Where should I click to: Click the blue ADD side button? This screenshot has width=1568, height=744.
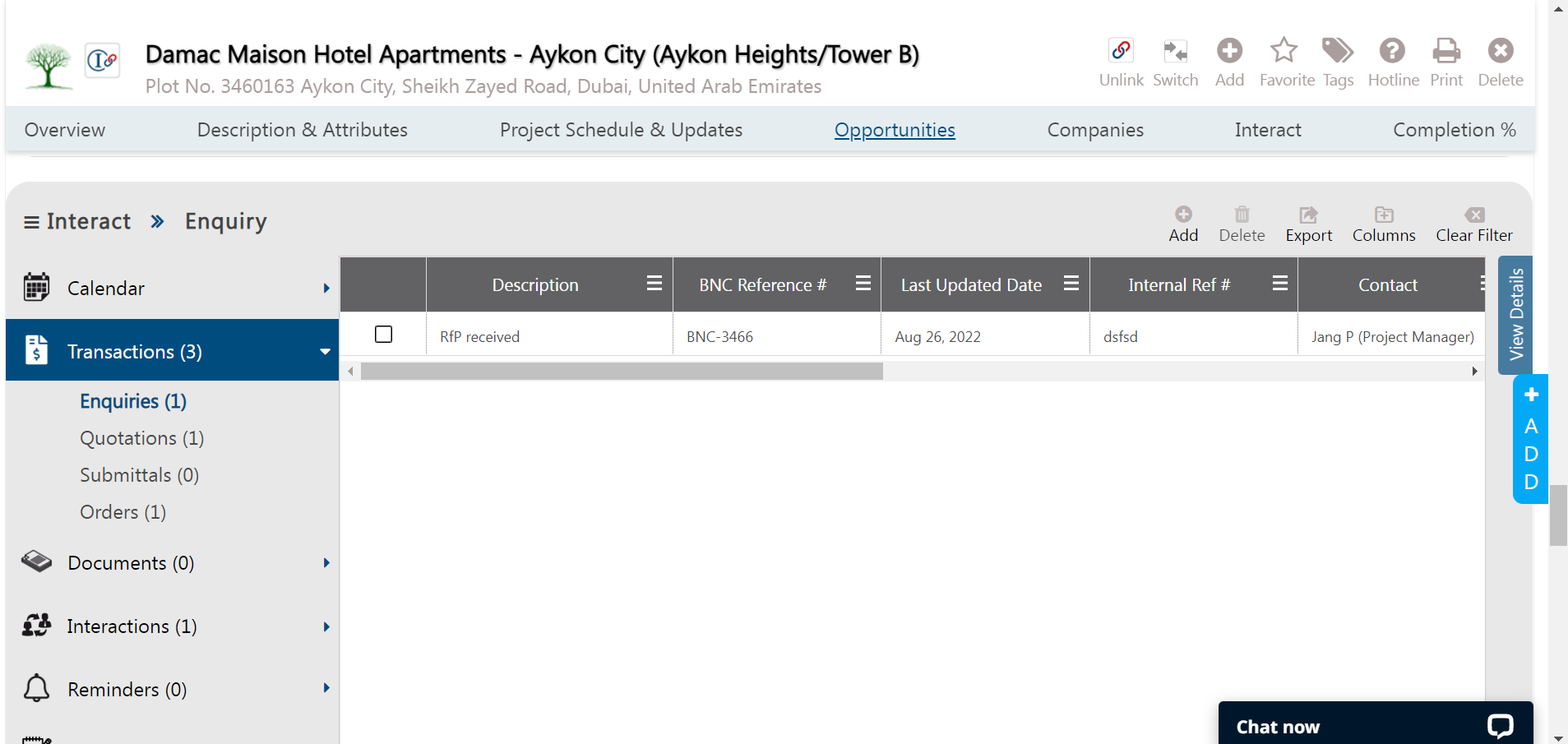click(x=1530, y=439)
